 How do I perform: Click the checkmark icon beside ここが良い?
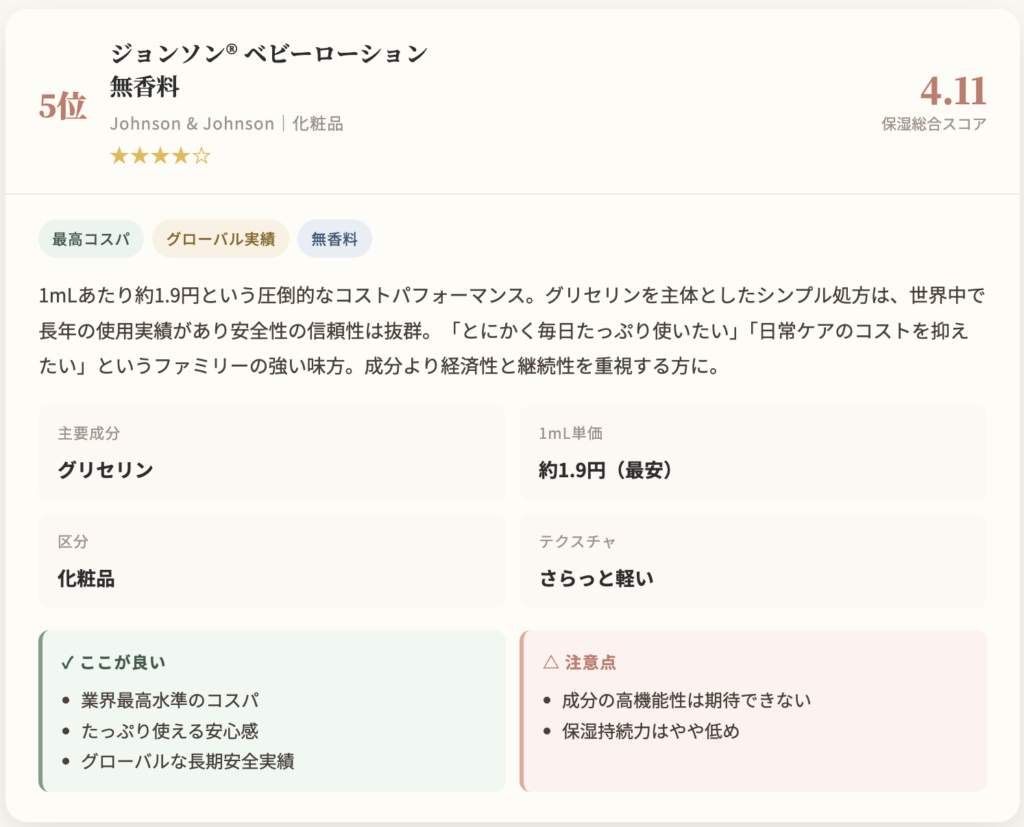(68, 662)
